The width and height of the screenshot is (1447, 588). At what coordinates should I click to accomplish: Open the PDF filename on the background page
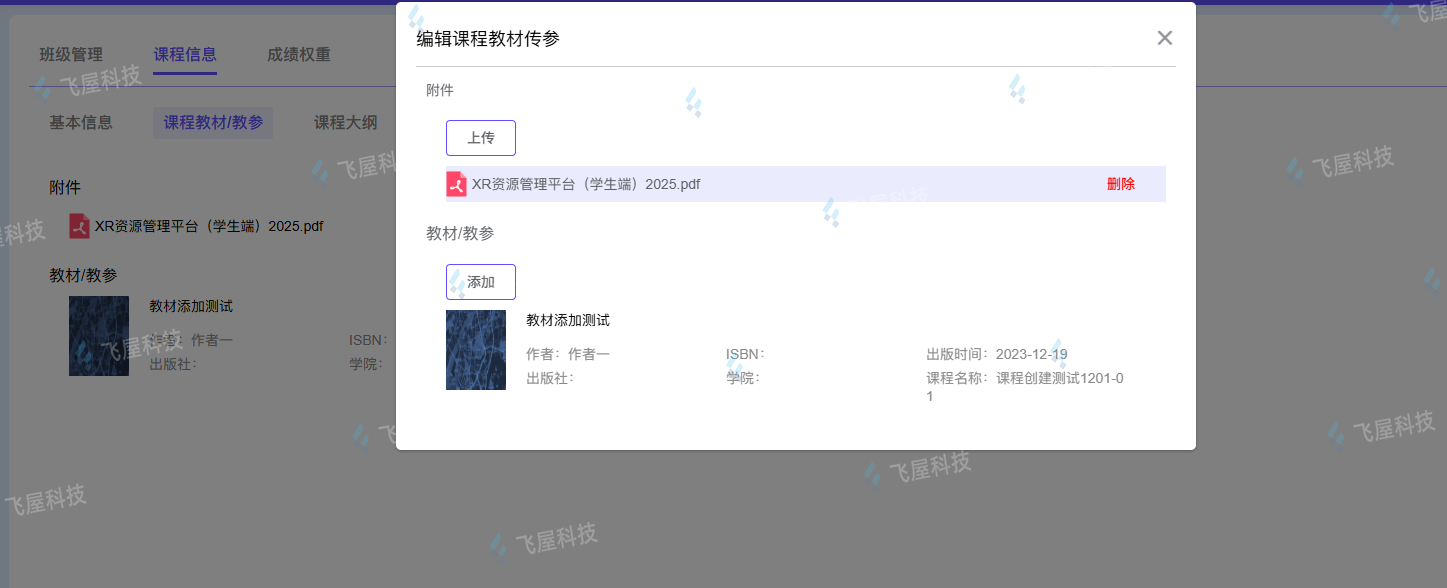point(209,226)
